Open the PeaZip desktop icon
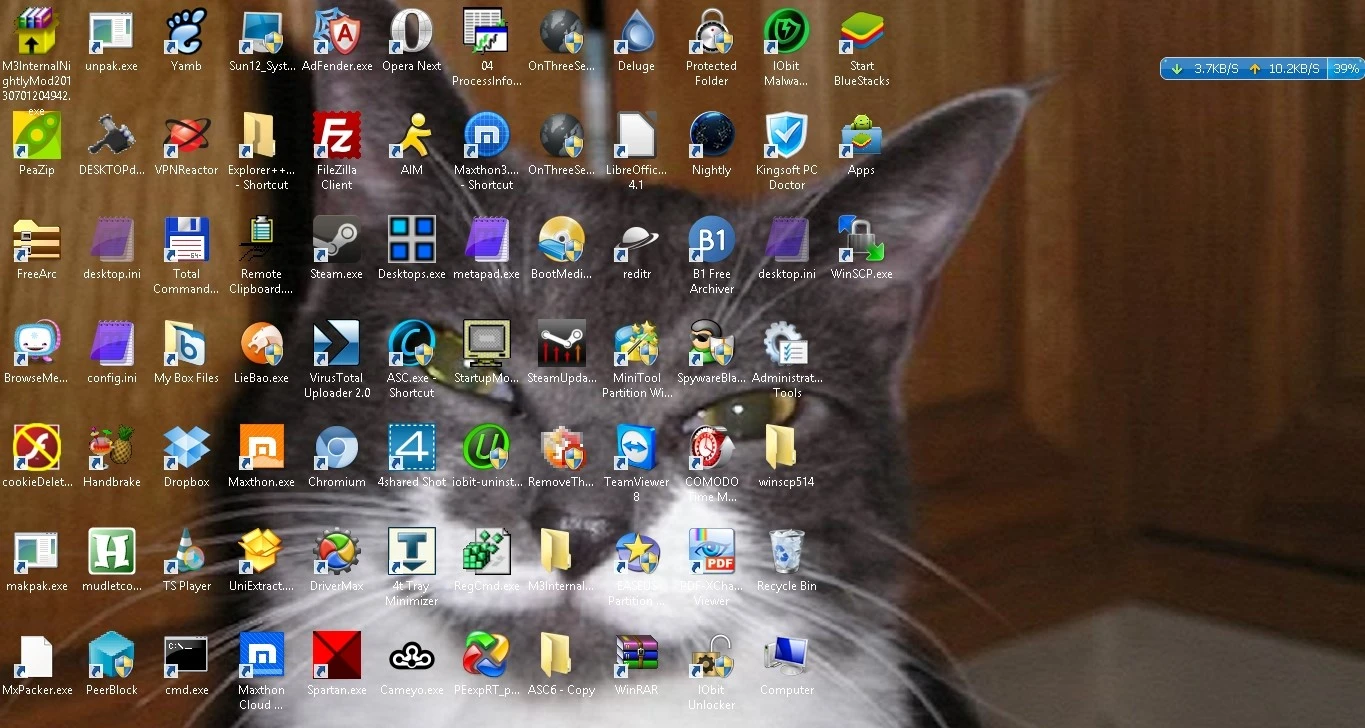The width and height of the screenshot is (1365, 728). (37, 135)
